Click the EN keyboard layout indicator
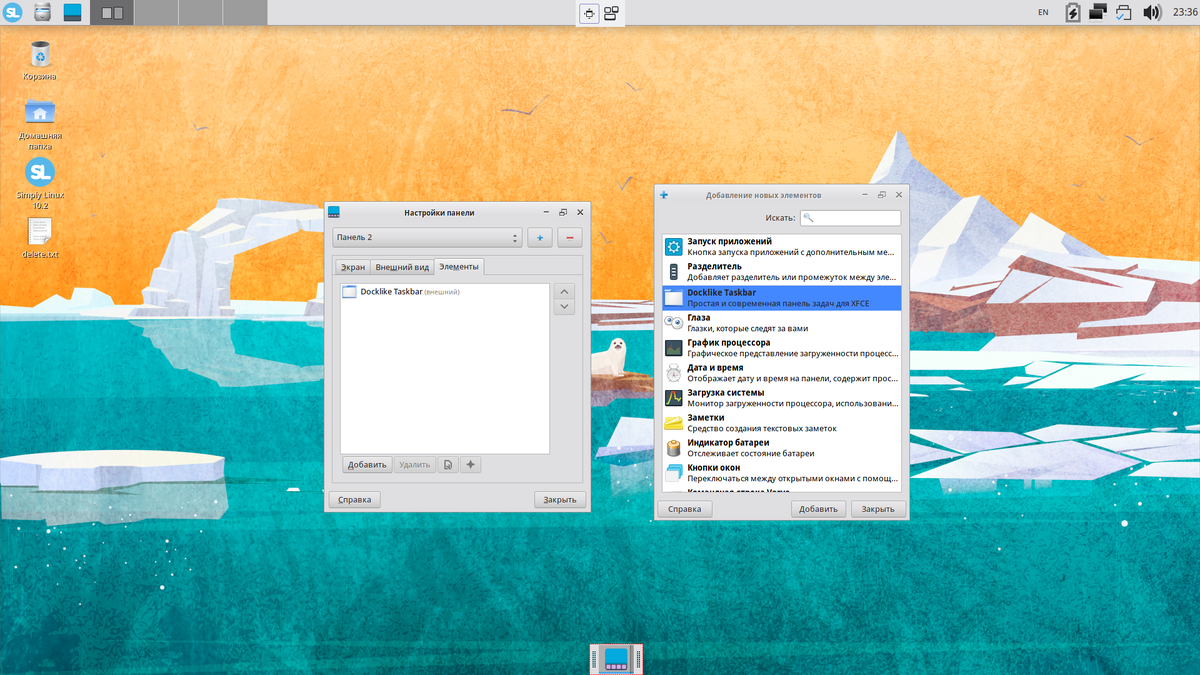This screenshot has height=675, width=1200. (x=1044, y=13)
